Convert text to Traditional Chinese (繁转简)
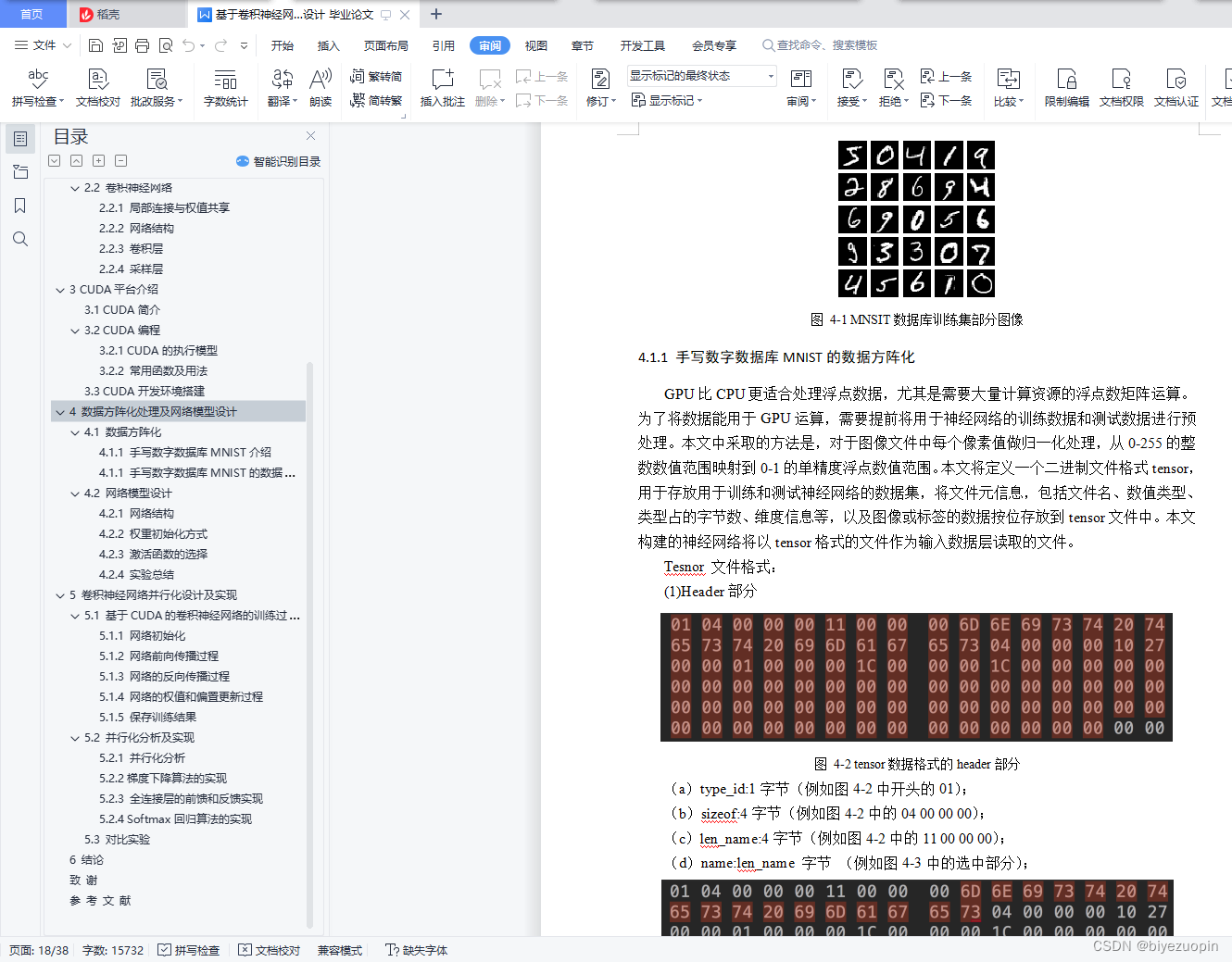The height and width of the screenshot is (962, 1232). coord(376,76)
